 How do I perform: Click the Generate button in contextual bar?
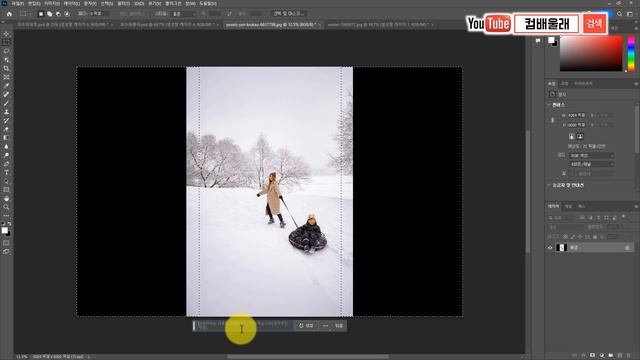(x=306, y=326)
